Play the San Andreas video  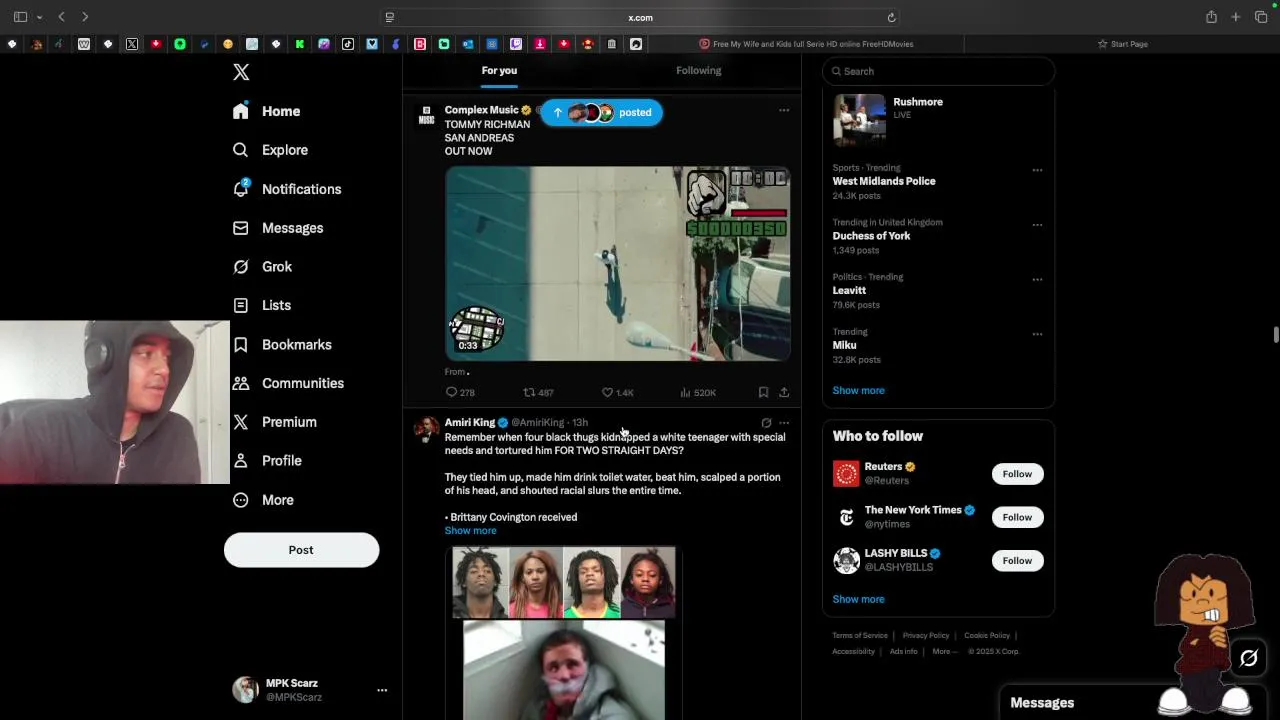point(617,263)
